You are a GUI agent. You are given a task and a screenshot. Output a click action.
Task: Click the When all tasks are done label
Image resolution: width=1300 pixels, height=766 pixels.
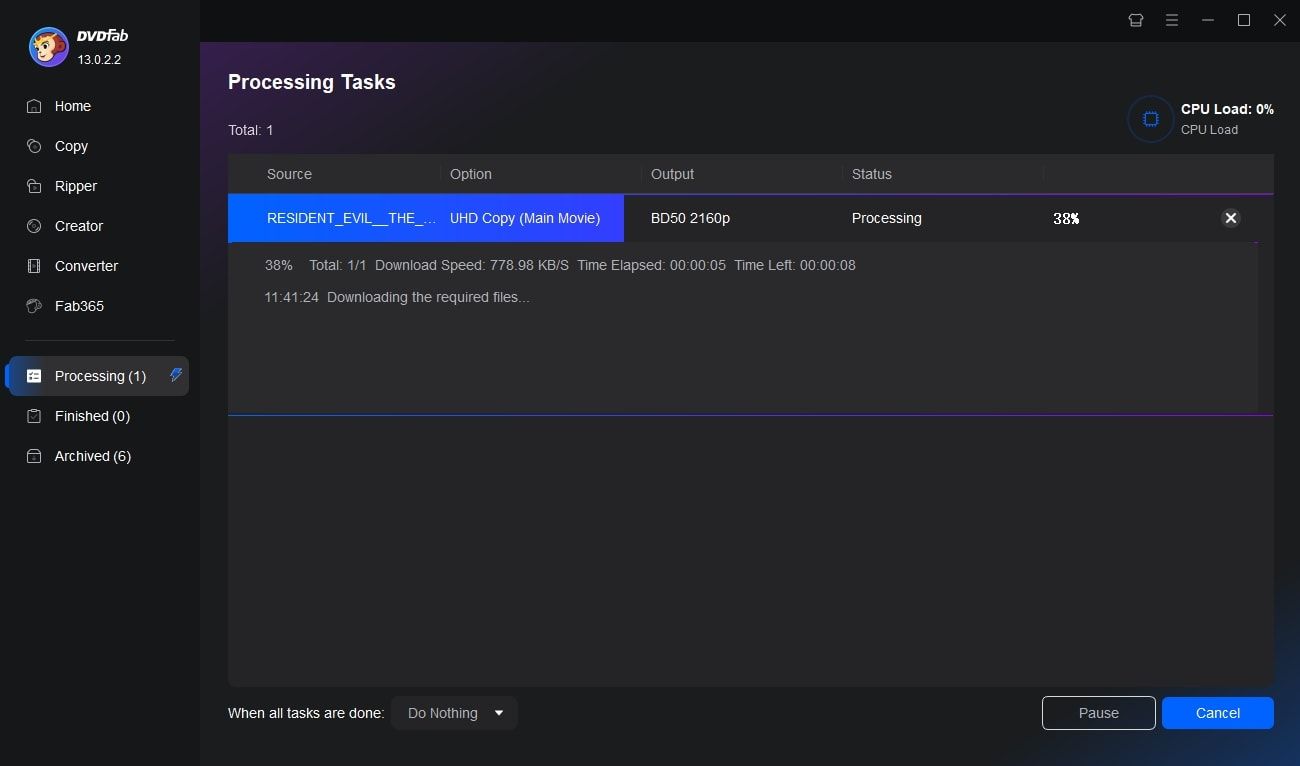[x=306, y=713]
